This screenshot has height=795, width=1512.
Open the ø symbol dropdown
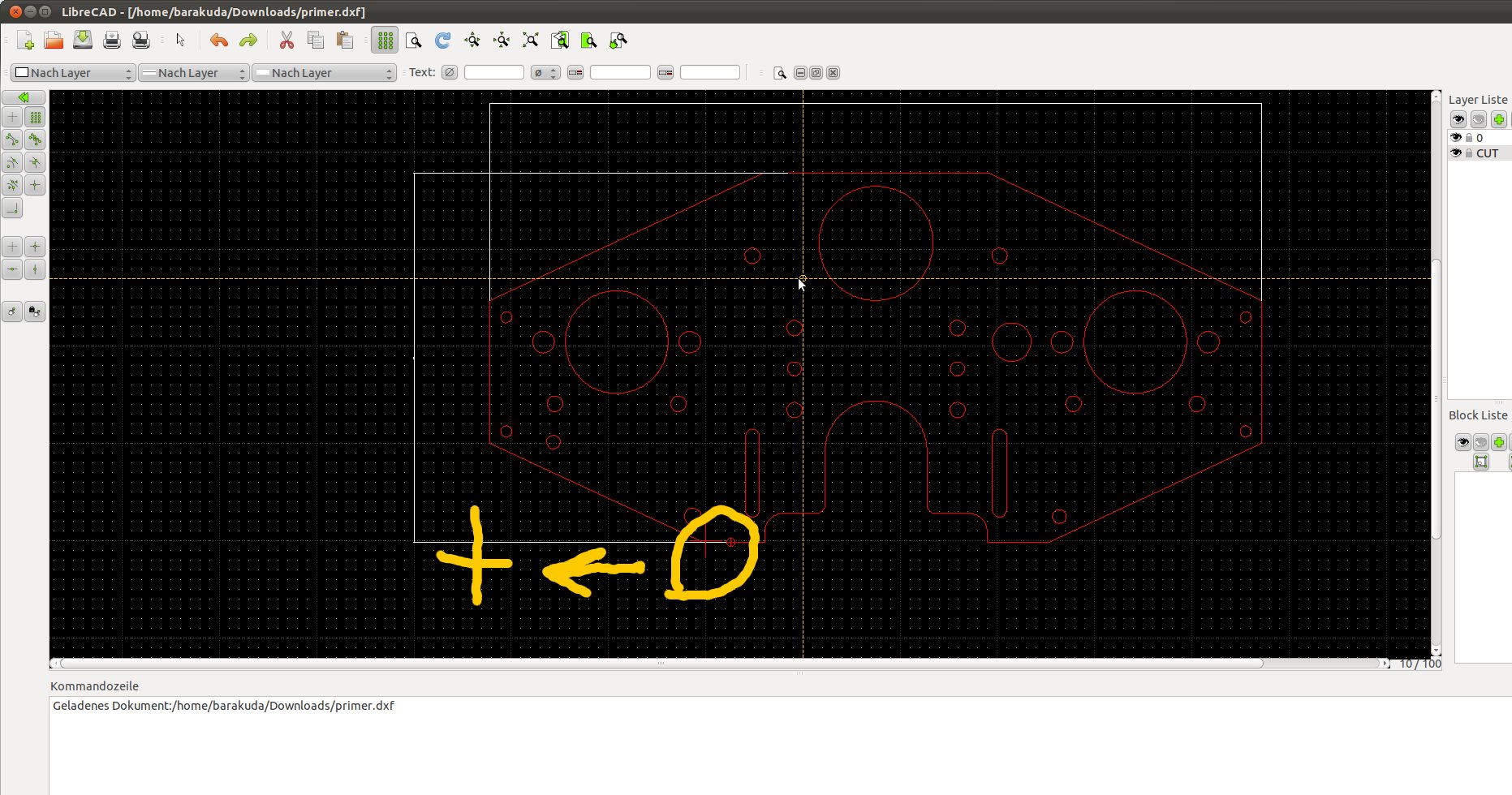coord(545,73)
